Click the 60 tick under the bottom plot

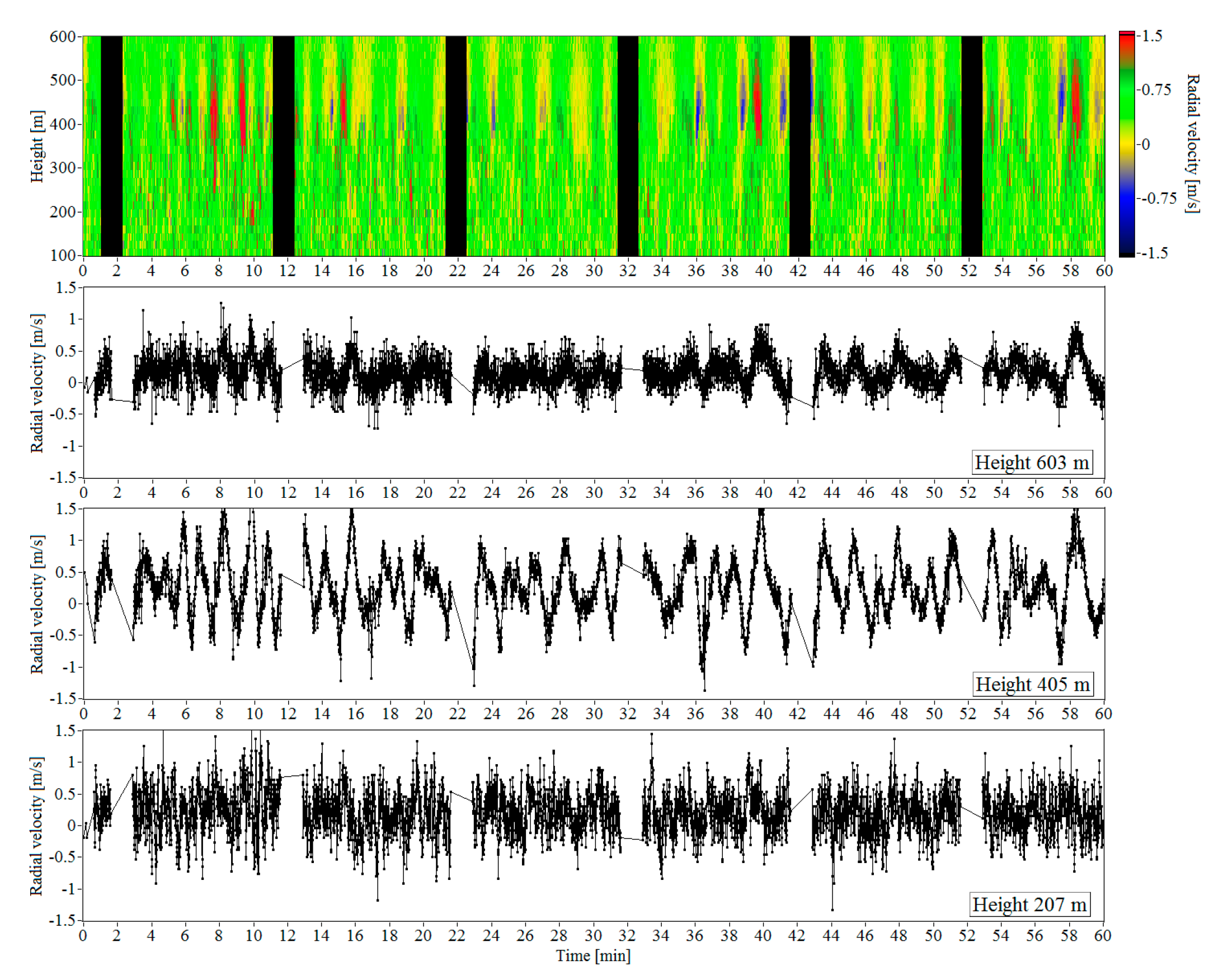click(1102, 935)
